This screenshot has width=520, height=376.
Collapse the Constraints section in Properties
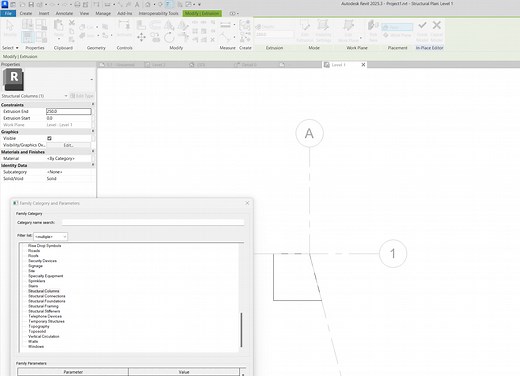tap(93, 104)
